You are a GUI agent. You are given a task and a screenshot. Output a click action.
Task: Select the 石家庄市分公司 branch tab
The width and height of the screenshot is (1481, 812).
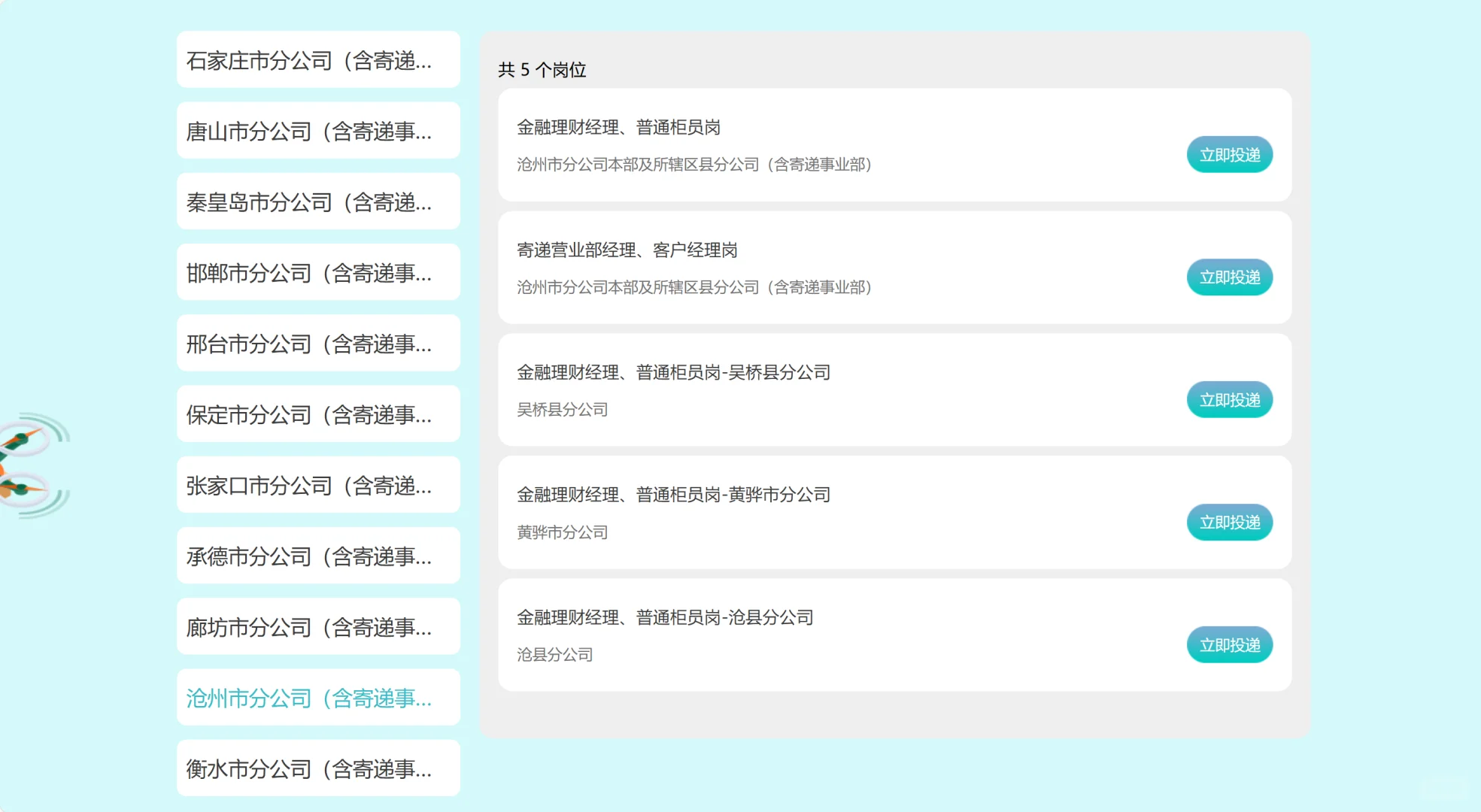click(x=317, y=59)
